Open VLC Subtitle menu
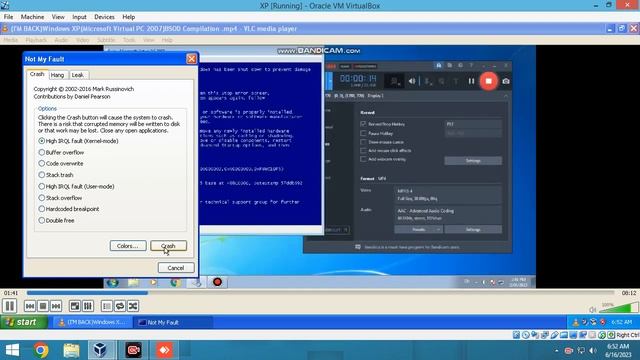Screen dimensions: 640x360 click(106, 40)
